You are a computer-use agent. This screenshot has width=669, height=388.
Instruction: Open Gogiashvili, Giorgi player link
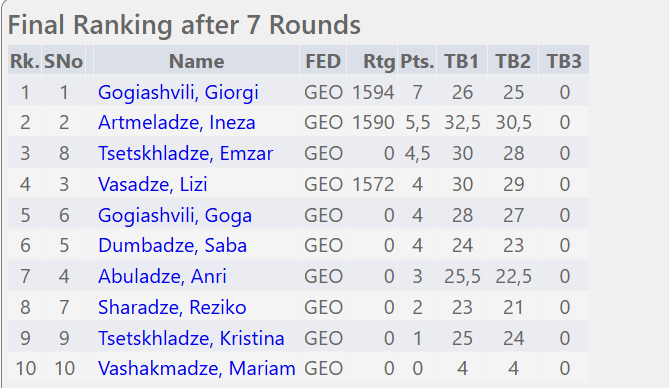(178, 92)
